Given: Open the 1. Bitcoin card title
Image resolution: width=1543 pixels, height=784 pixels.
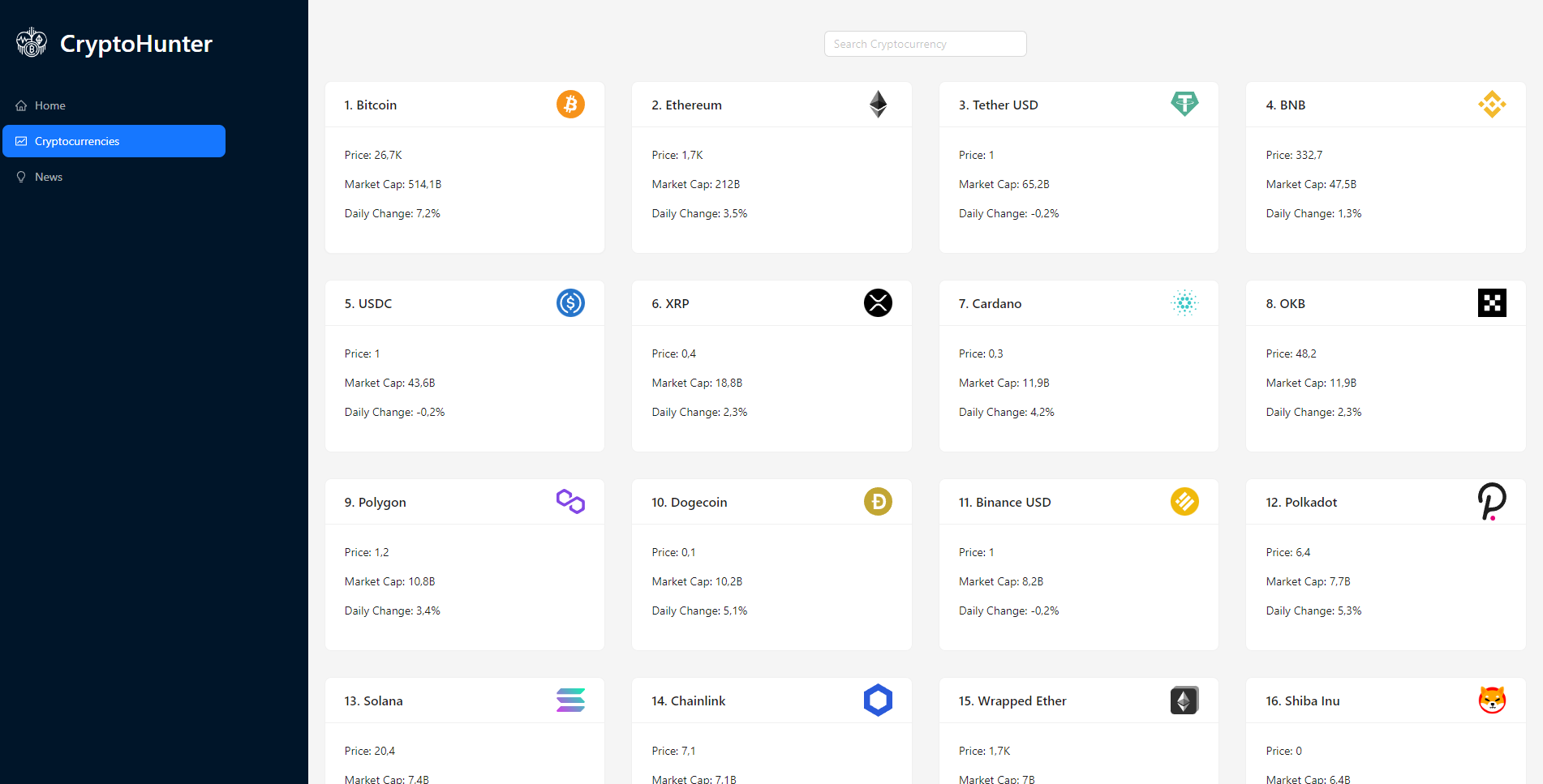Looking at the screenshot, I should pyautogui.click(x=370, y=105).
